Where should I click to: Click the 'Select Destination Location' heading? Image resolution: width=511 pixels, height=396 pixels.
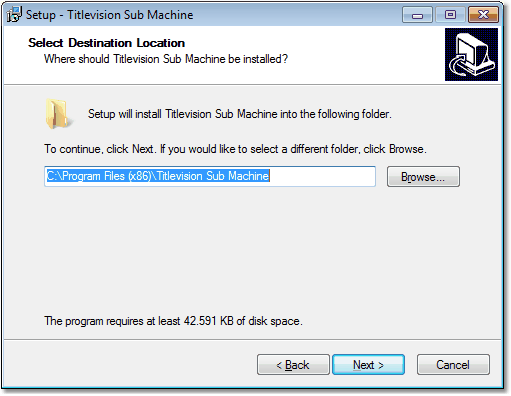click(106, 43)
